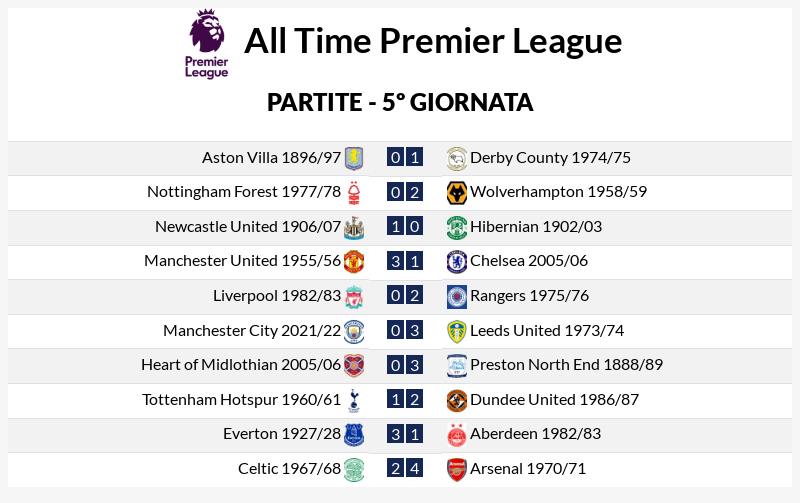Click the Premier League lion logo
Screen dimensions: 800x503
[x=207, y=43]
